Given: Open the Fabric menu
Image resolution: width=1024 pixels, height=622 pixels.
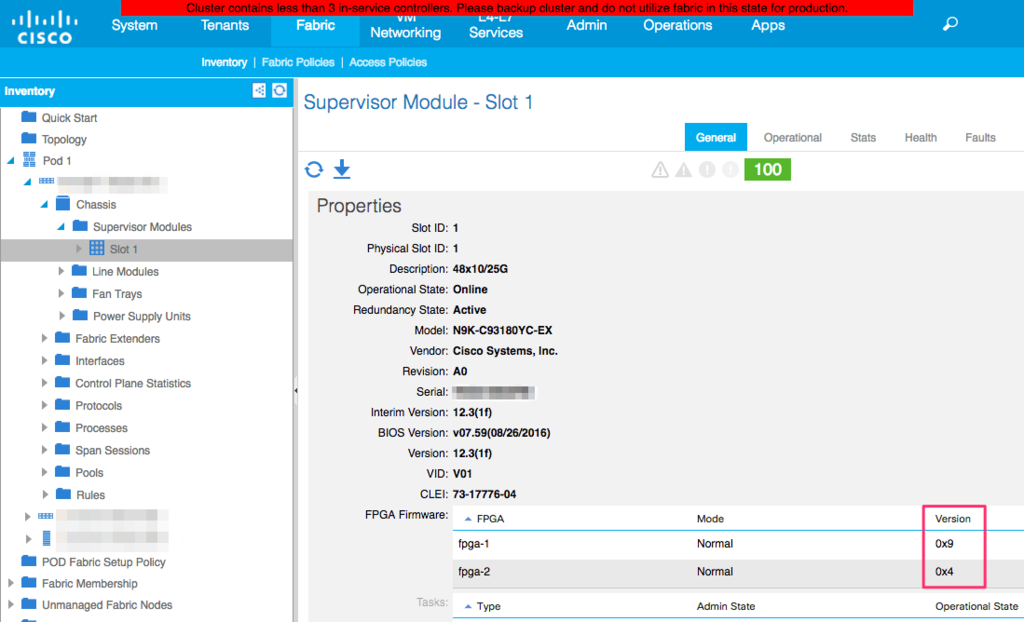Looking at the screenshot, I should 315,25.
